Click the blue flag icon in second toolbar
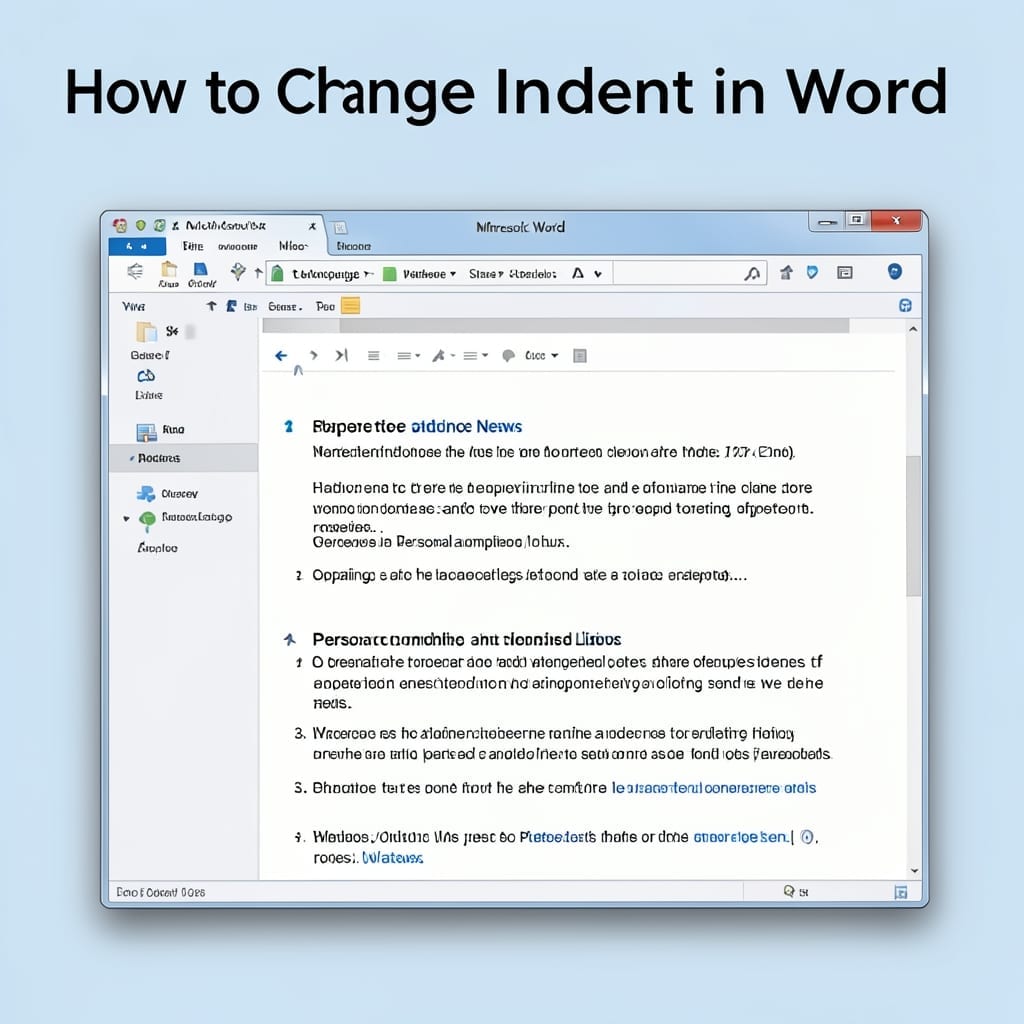This screenshot has width=1024, height=1024. [231, 306]
